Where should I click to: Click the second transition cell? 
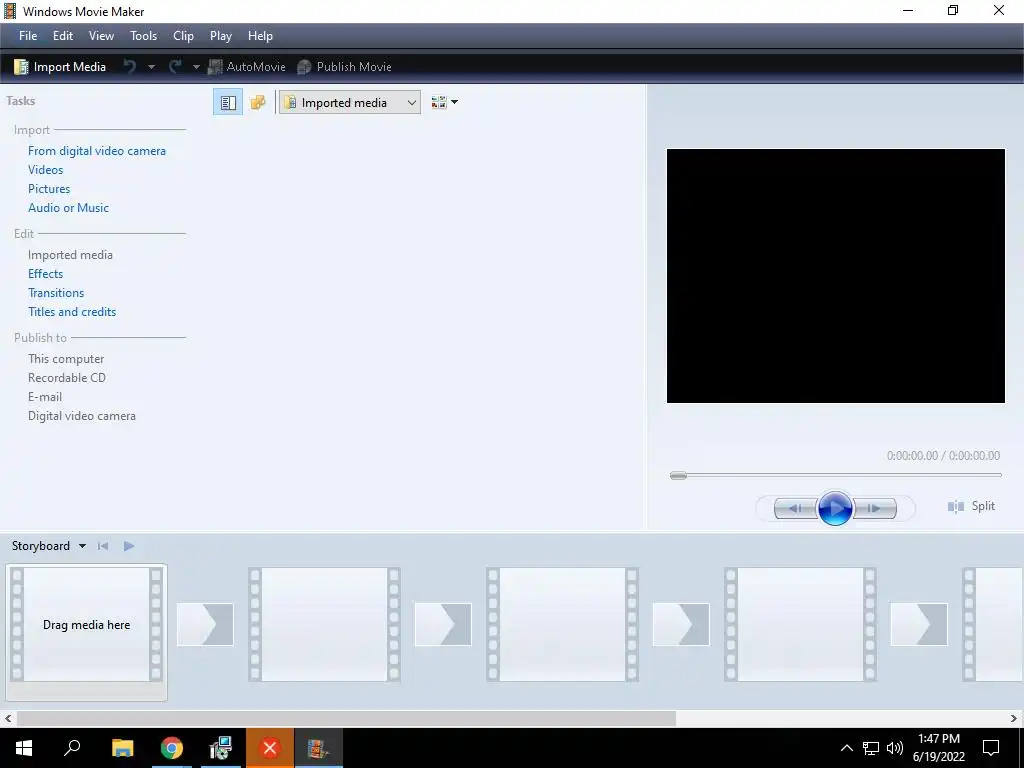tap(443, 624)
